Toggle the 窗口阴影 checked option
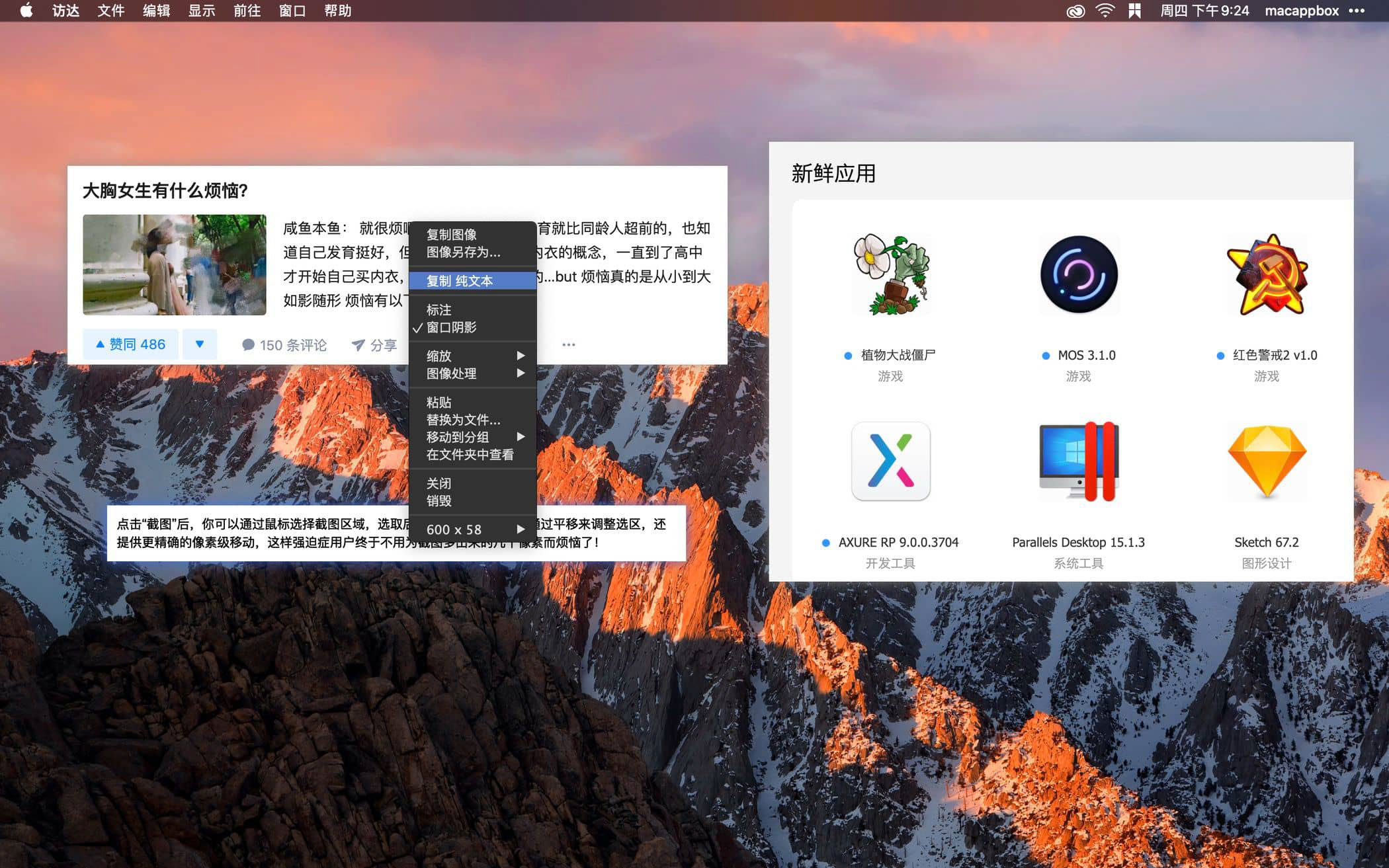This screenshot has width=1389, height=868. pos(452,327)
